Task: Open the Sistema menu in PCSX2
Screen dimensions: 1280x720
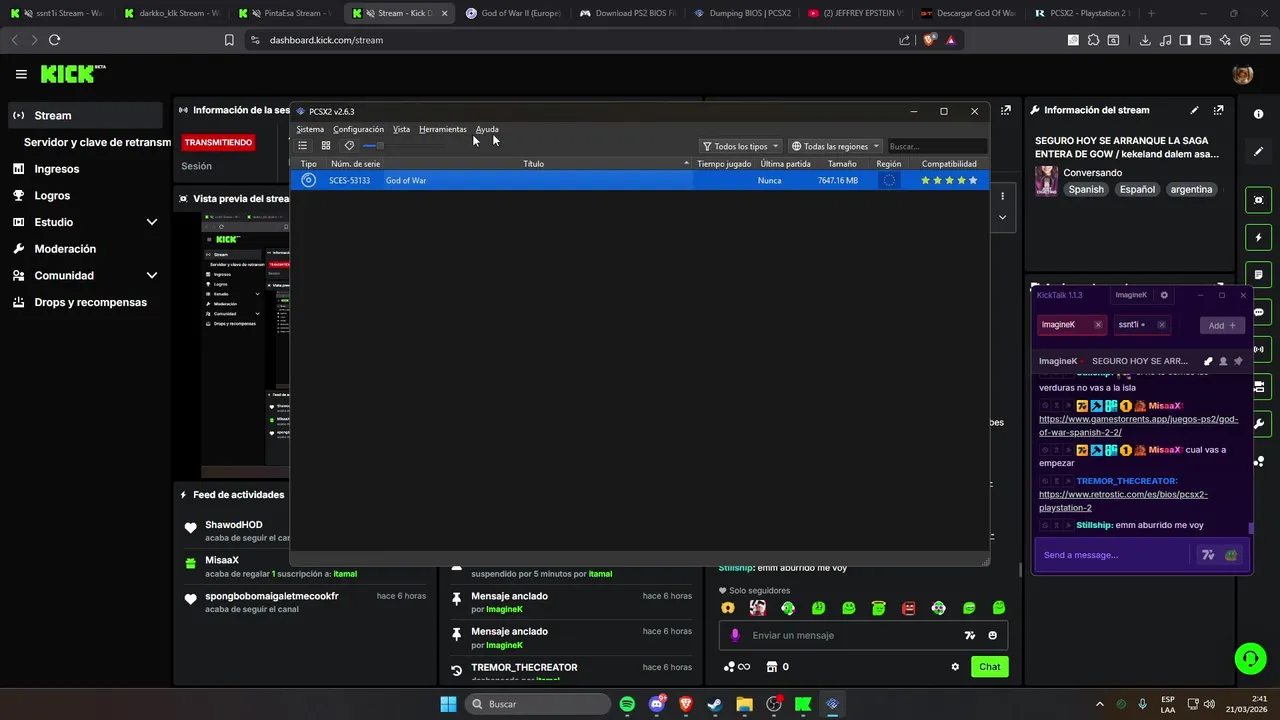Action: (x=310, y=129)
